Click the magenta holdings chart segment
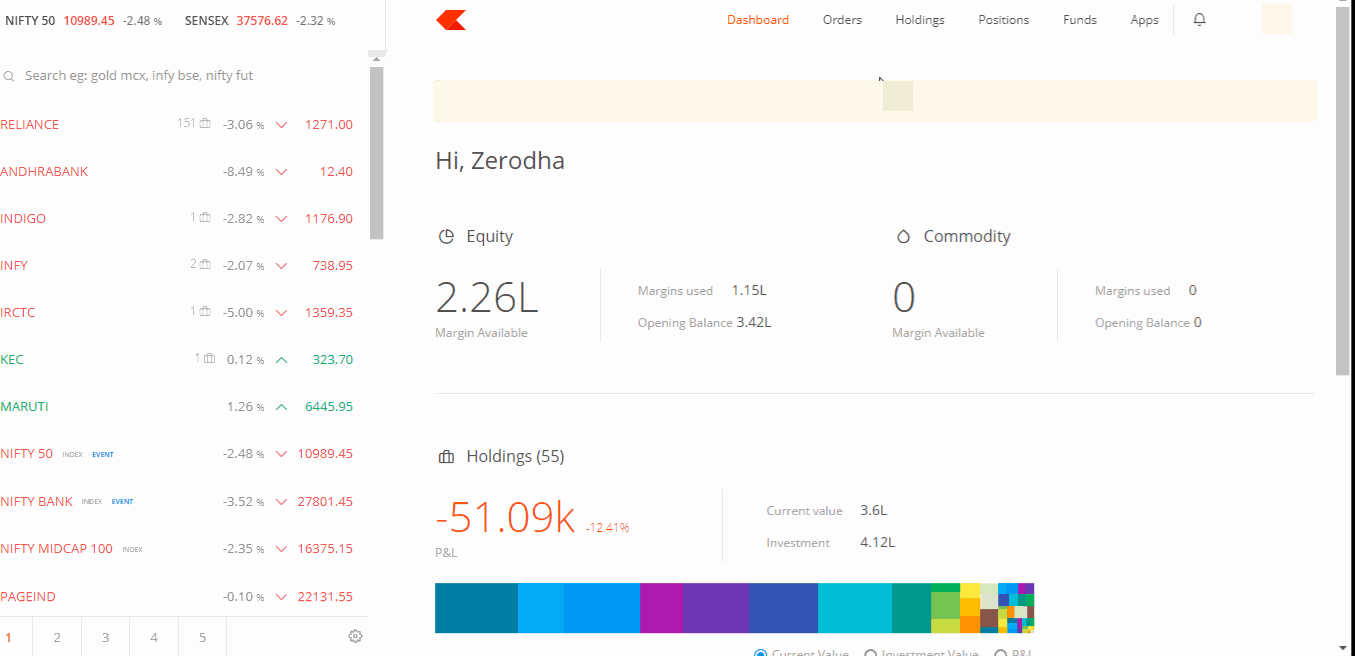The height and width of the screenshot is (656, 1355). [x=661, y=608]
